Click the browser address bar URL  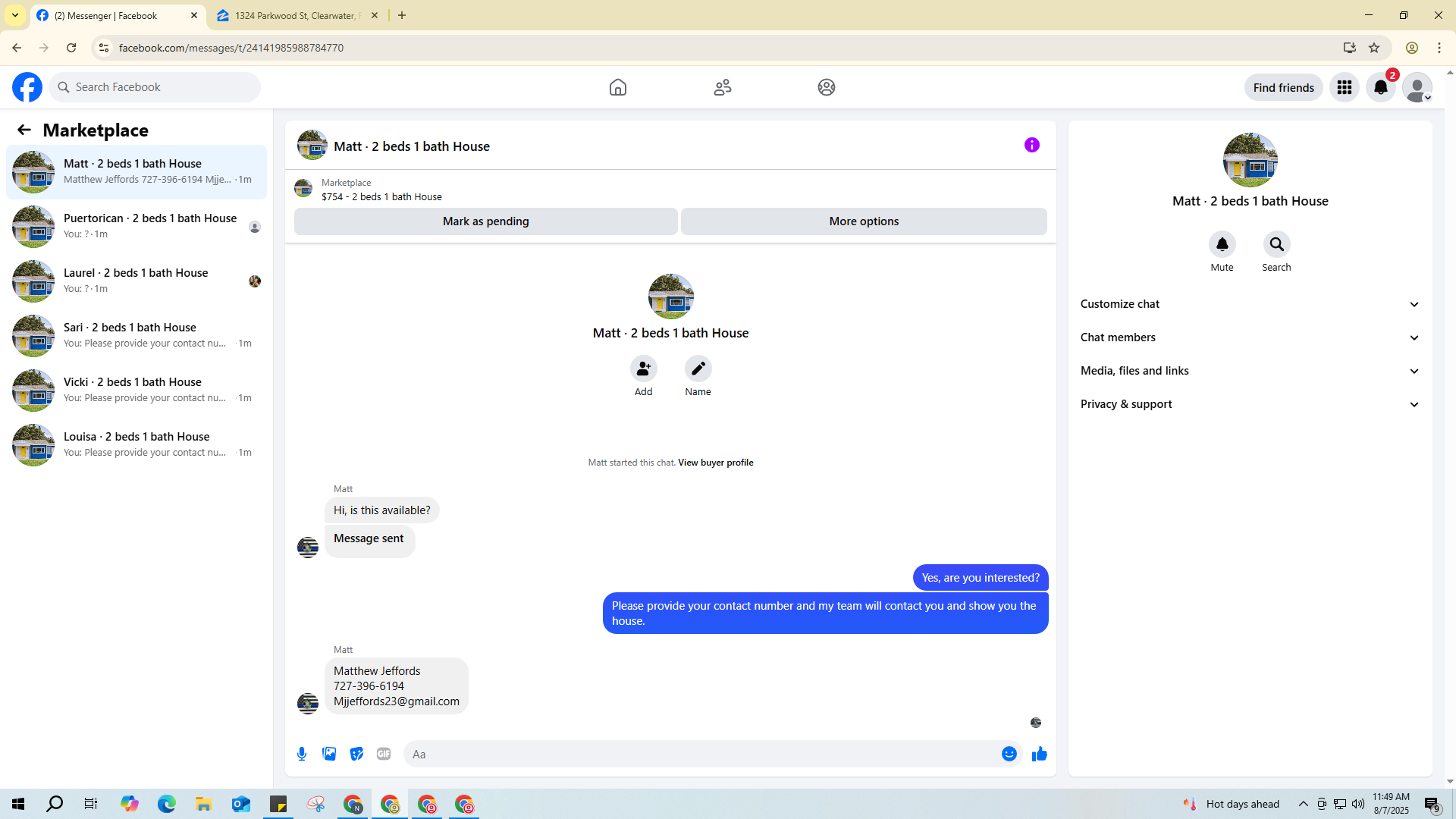[x=231, y=48]
